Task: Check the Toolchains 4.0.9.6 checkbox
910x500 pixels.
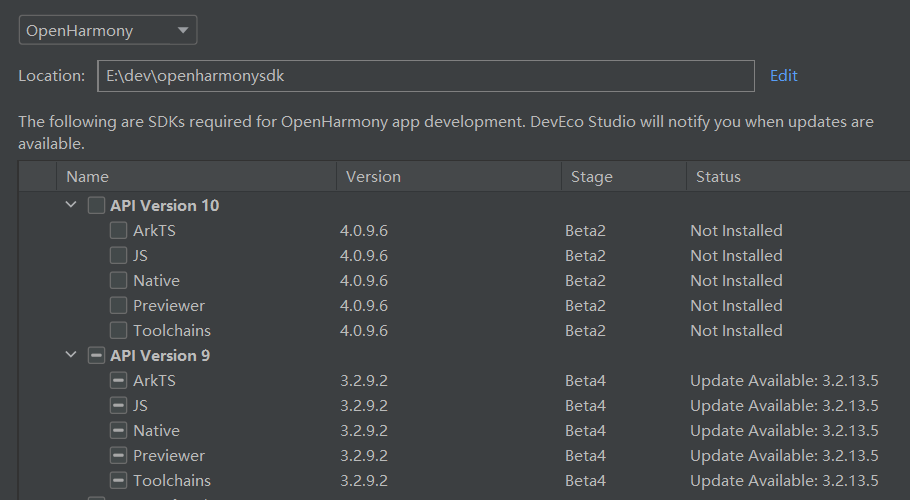Action: pos(118,330)
